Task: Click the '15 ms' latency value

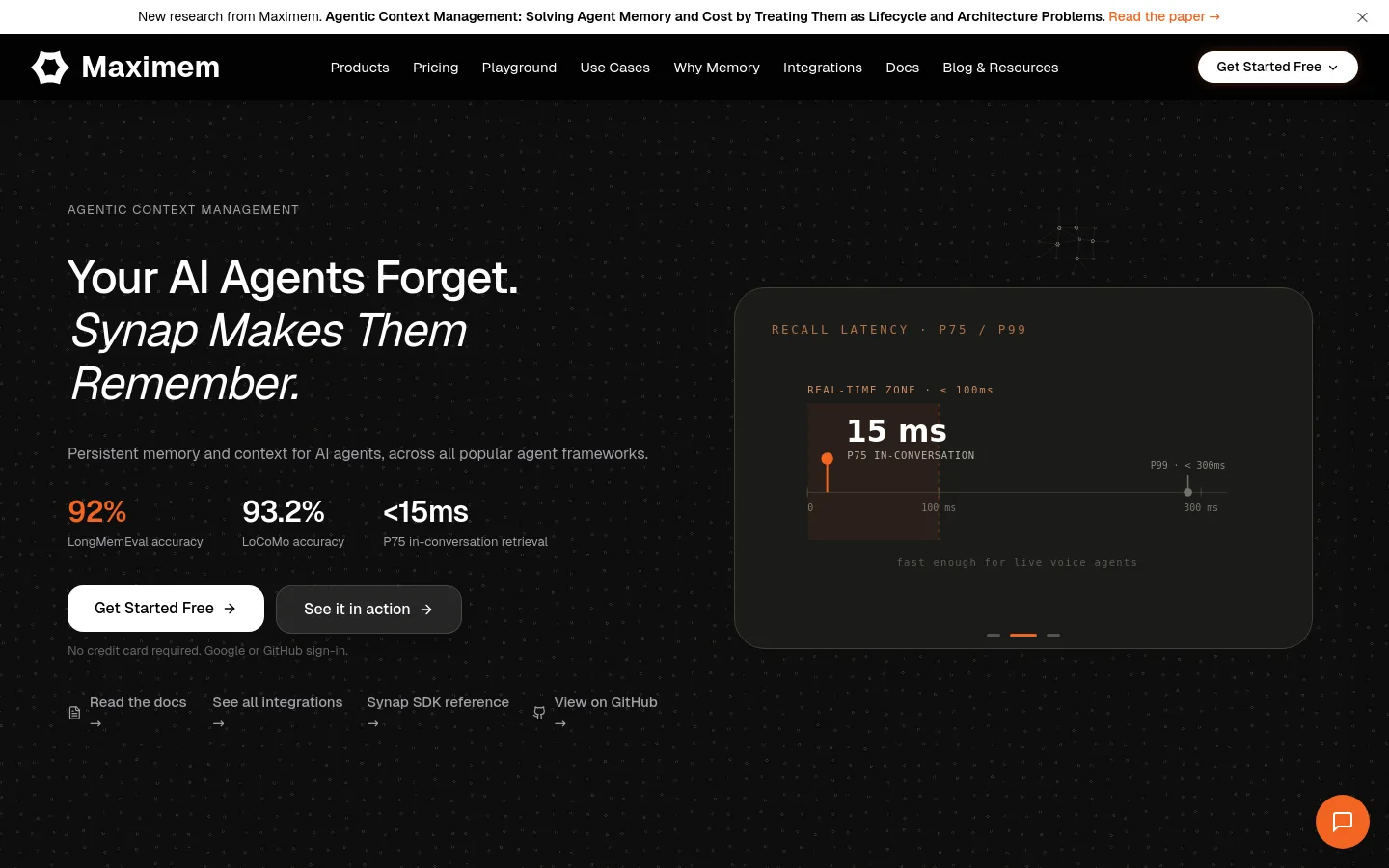Action: tap(897, 431)
